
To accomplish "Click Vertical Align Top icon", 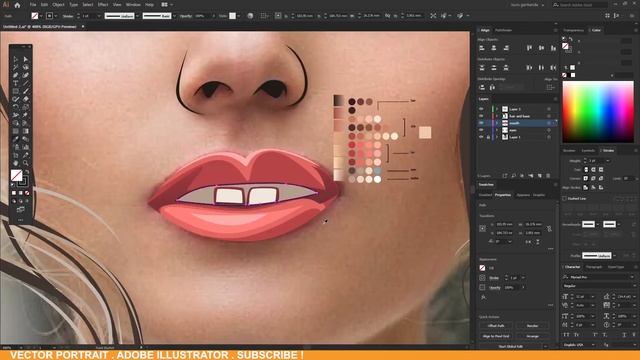I will (529, 48).
